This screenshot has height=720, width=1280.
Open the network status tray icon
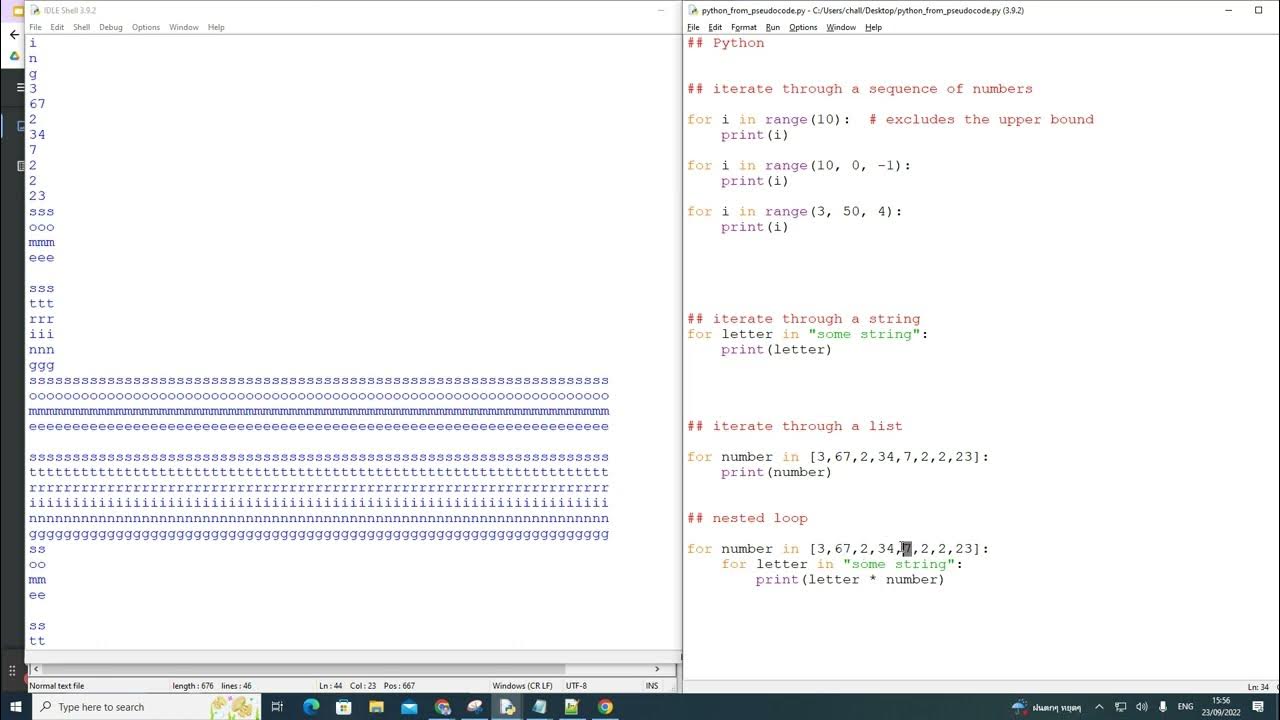[x=1121, y=707]
